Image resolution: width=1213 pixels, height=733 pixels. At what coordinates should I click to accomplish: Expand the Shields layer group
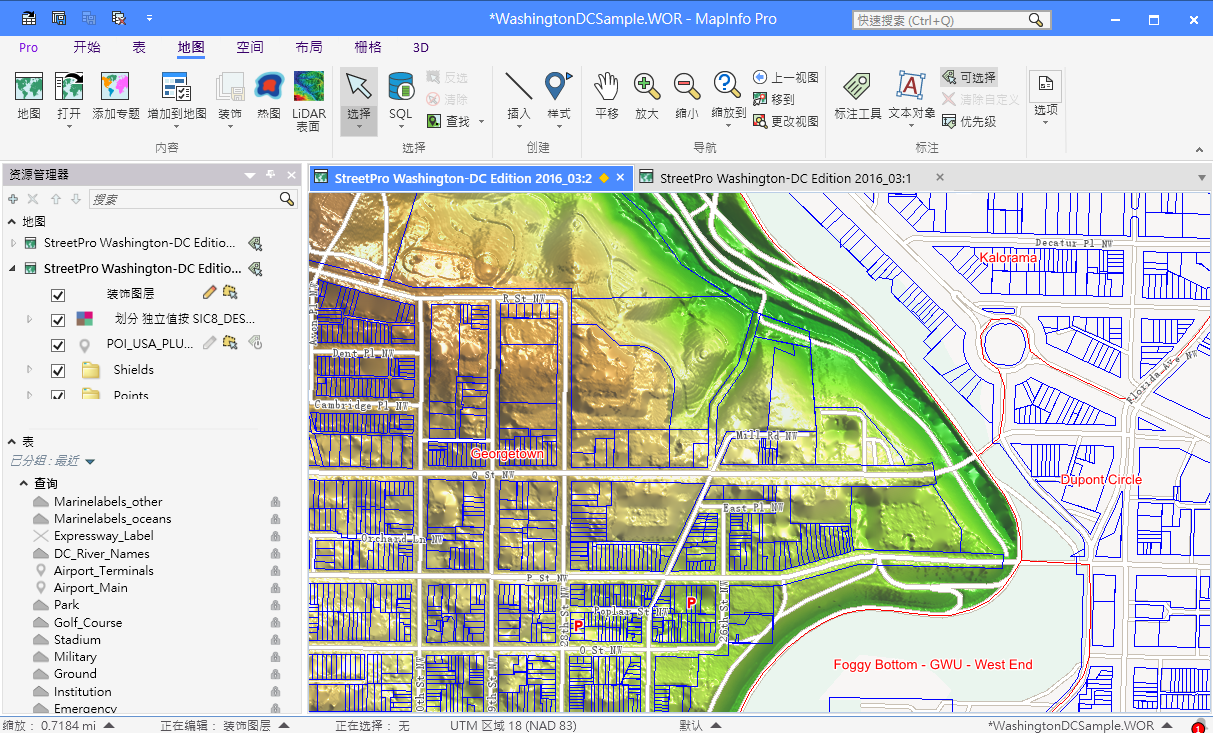coord(30,370)
